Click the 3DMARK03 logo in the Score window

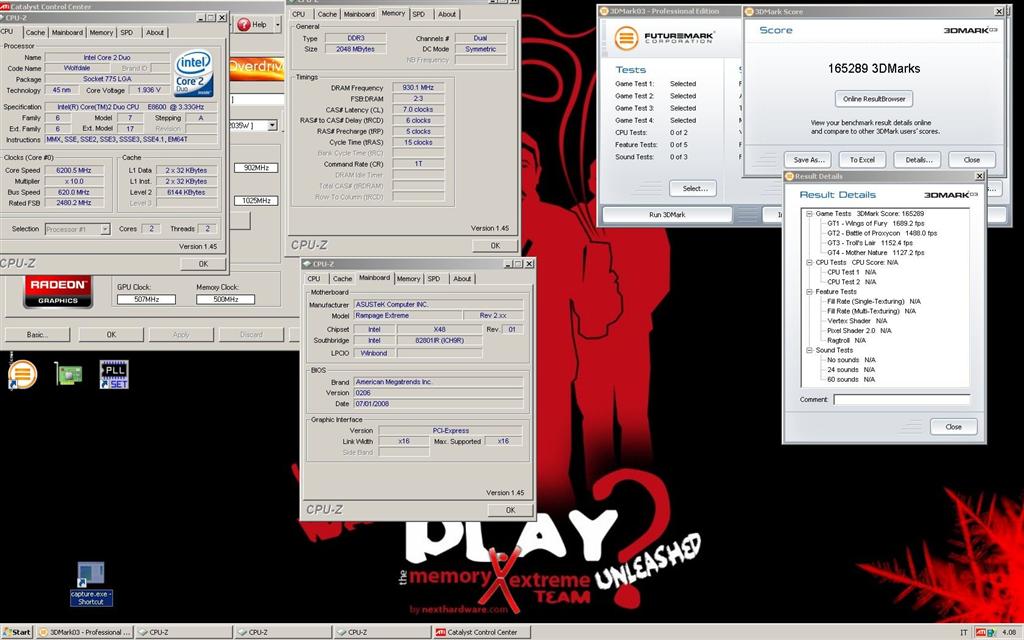970,31
